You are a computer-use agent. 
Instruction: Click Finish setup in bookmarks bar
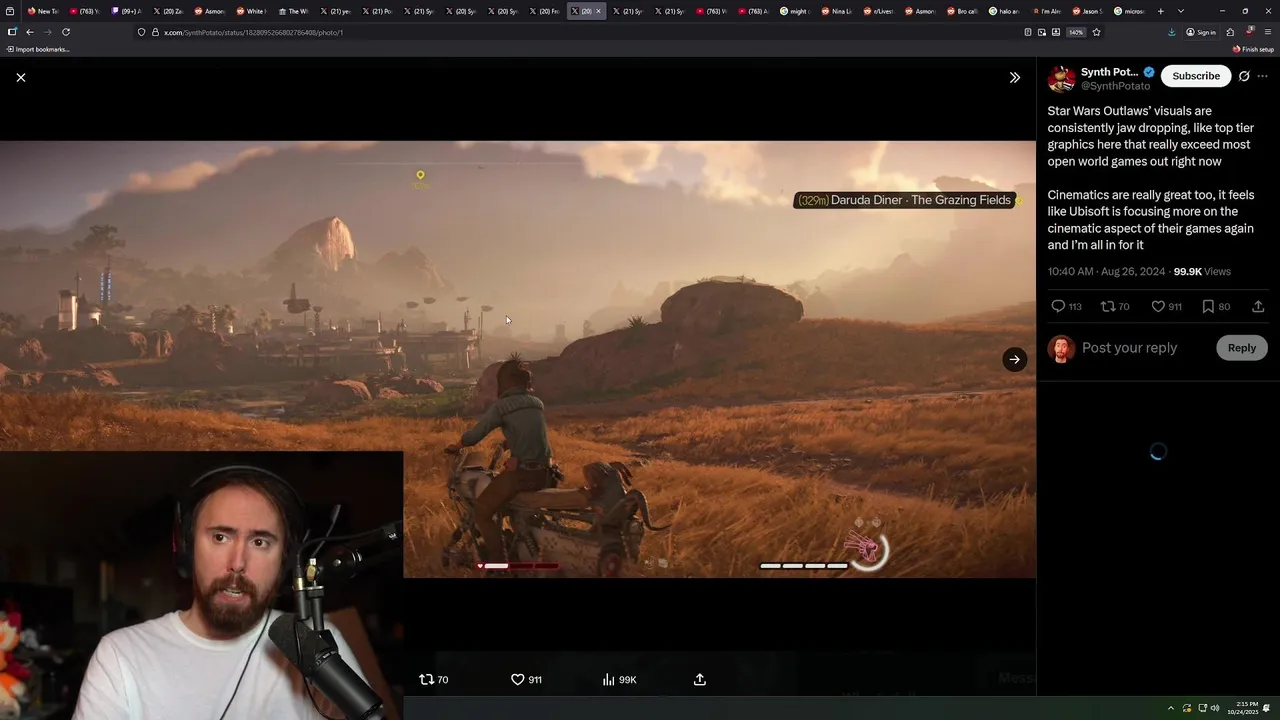(x=1254, y=49)
